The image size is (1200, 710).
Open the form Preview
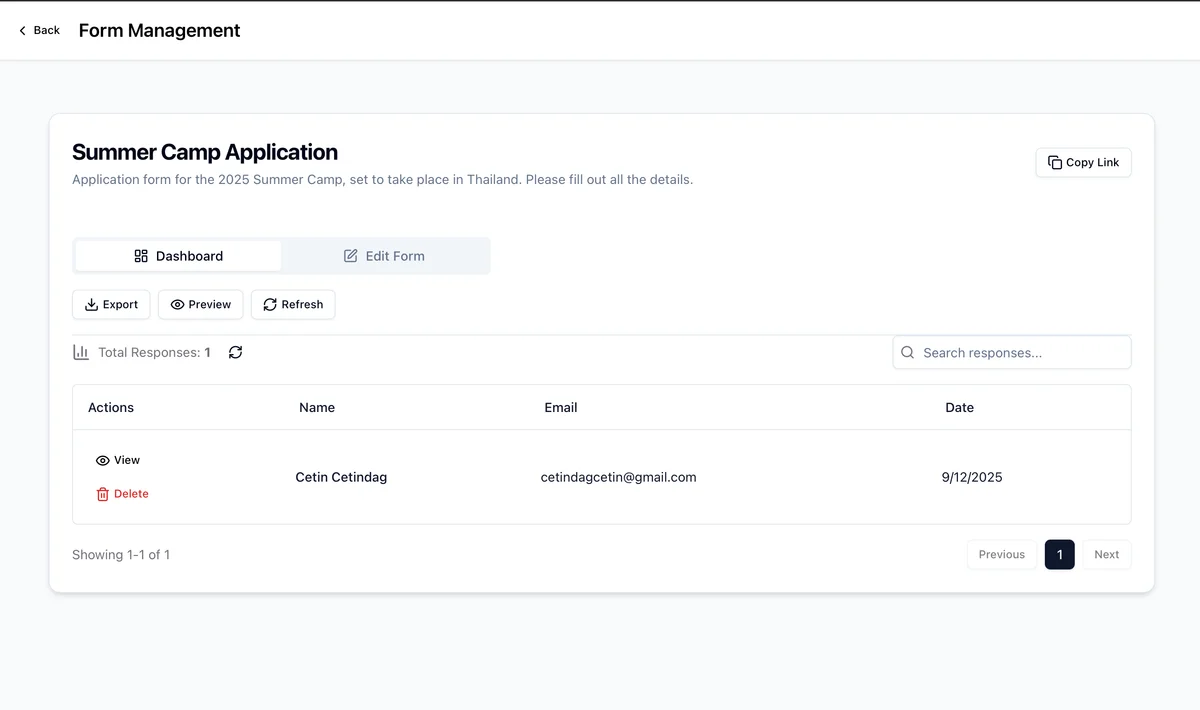click(x=200, y=304)
